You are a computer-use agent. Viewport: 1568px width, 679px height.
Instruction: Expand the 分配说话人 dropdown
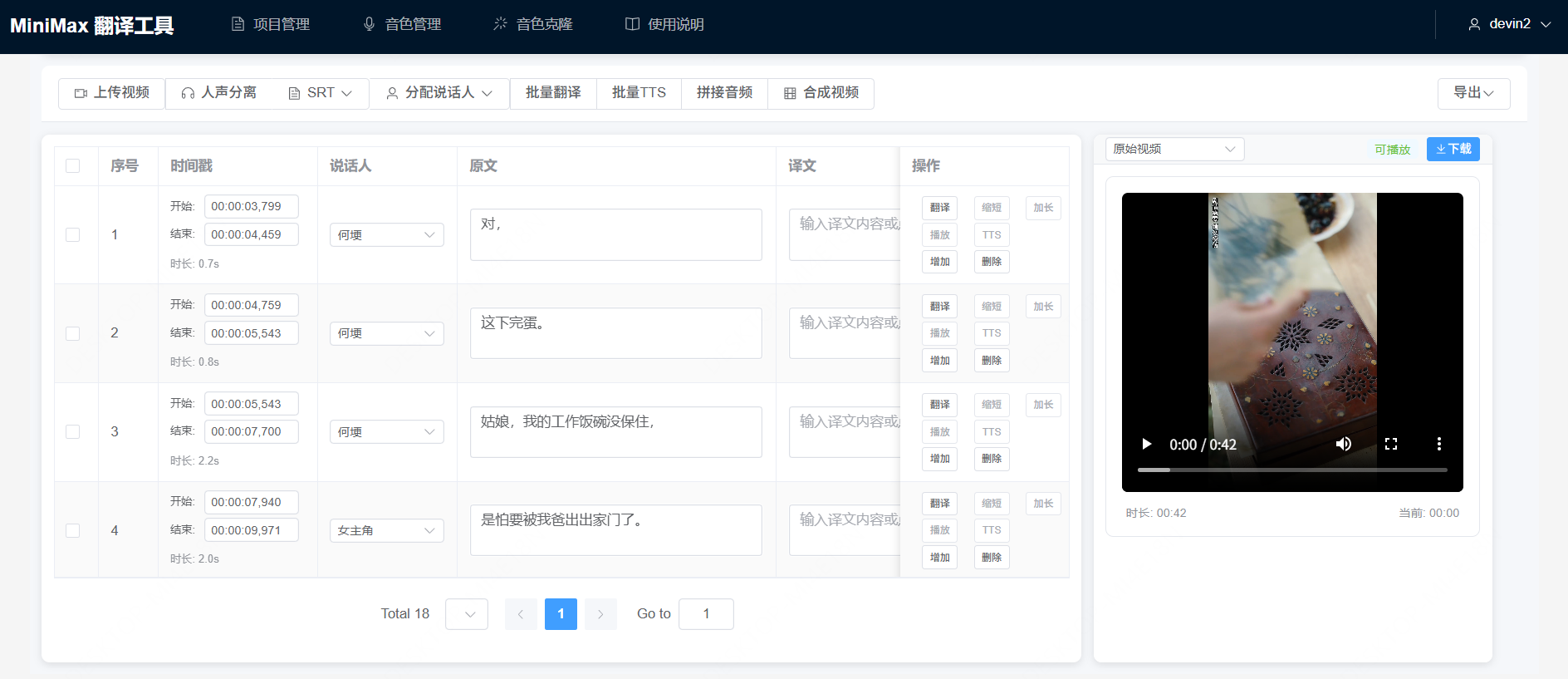(x=439, y=92)
